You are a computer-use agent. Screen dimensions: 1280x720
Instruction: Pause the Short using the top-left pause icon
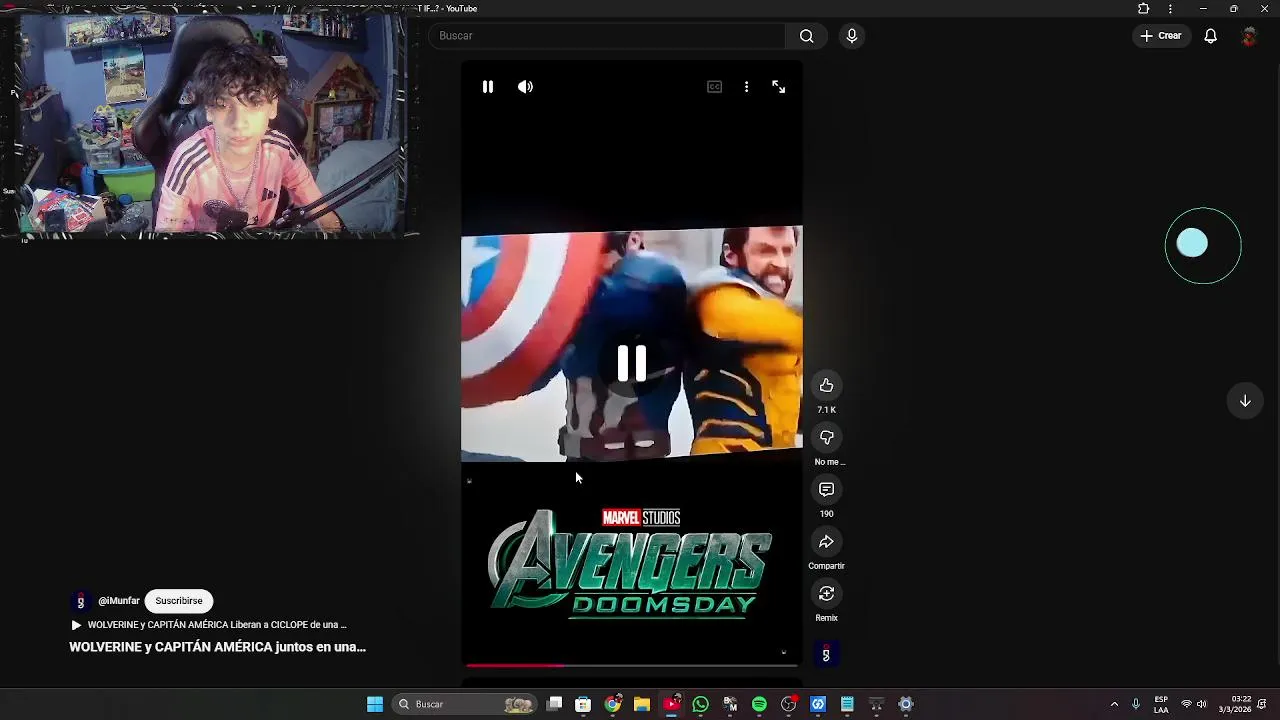(488, 87)
